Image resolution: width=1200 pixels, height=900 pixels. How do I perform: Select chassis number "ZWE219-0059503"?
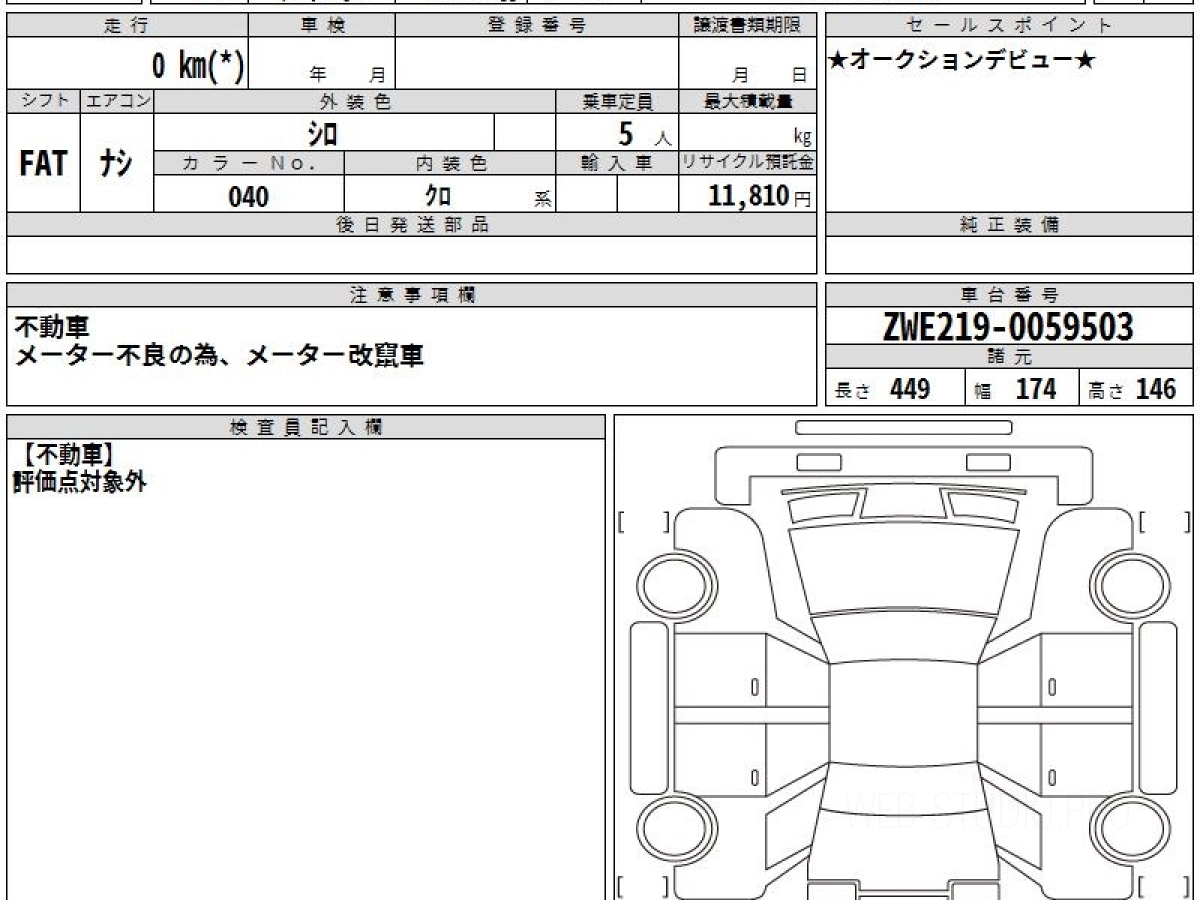click(1009, 326)
